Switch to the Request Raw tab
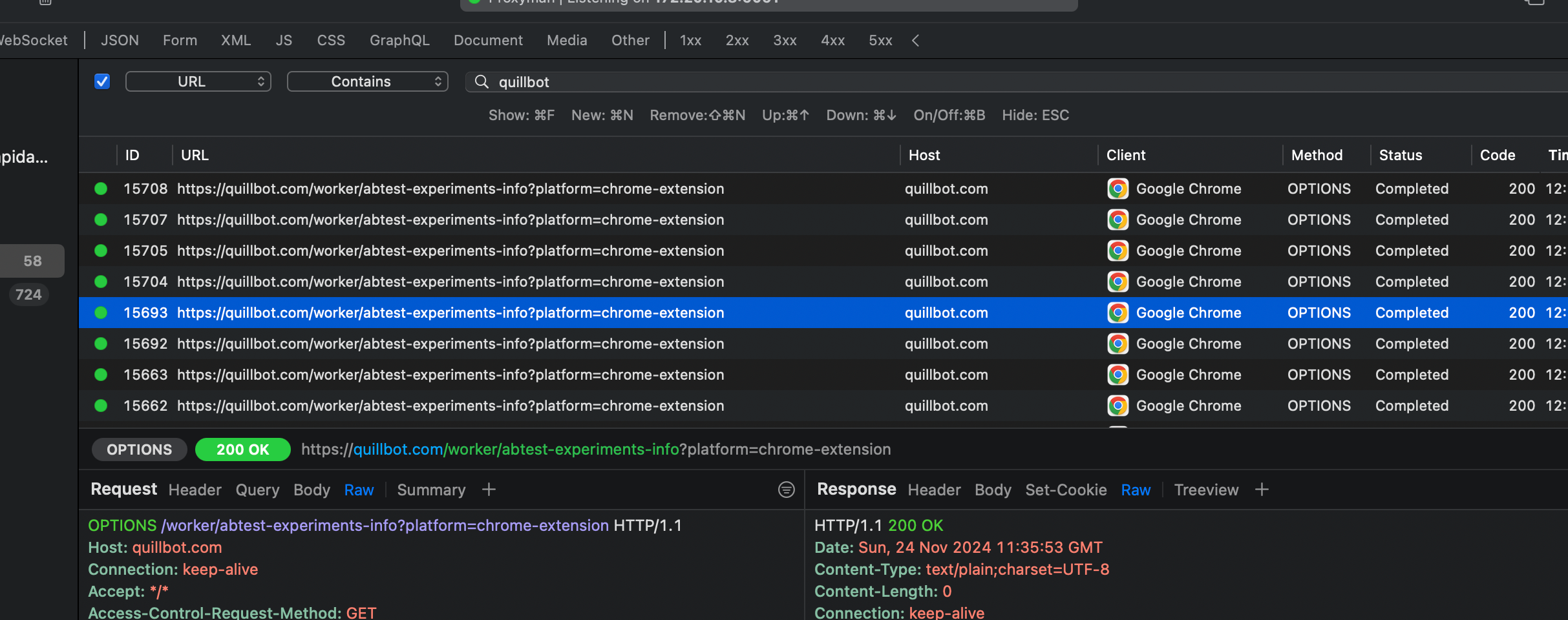The width and height of the screenshot is (1568, 620). 359,490
